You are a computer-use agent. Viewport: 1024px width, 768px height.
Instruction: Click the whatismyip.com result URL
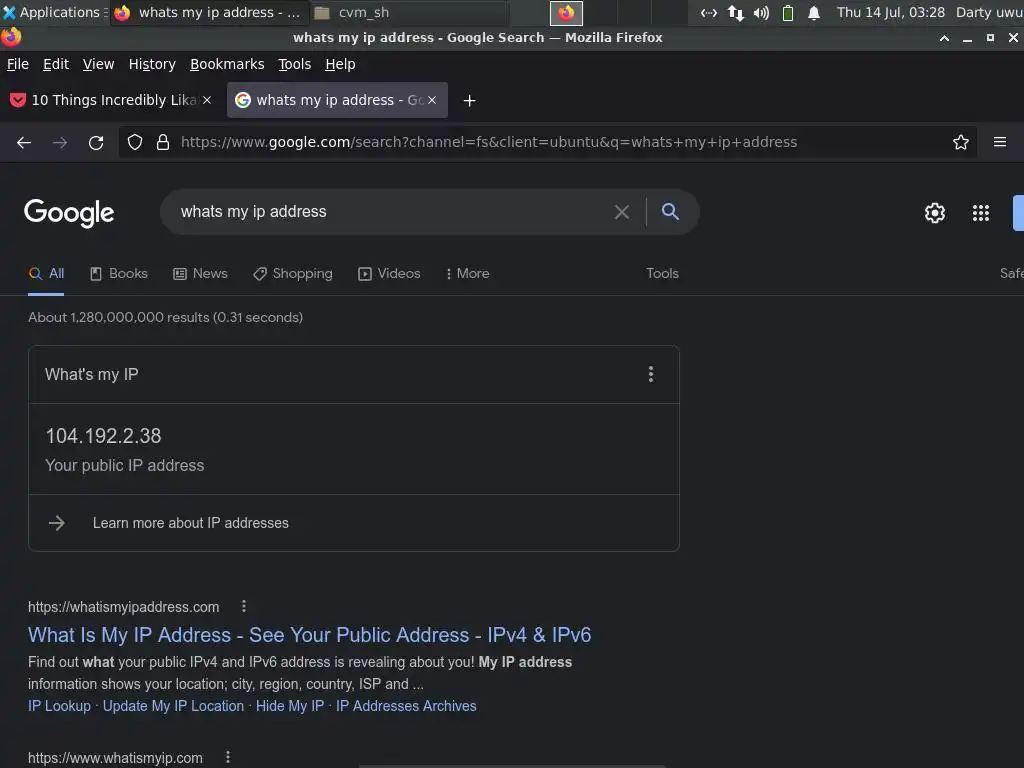116,758
